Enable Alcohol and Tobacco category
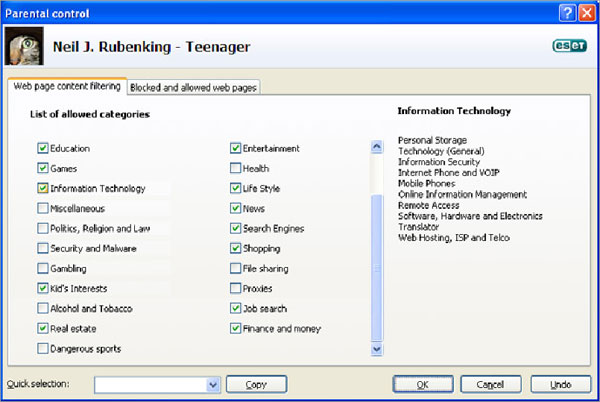 coord(42,308)
